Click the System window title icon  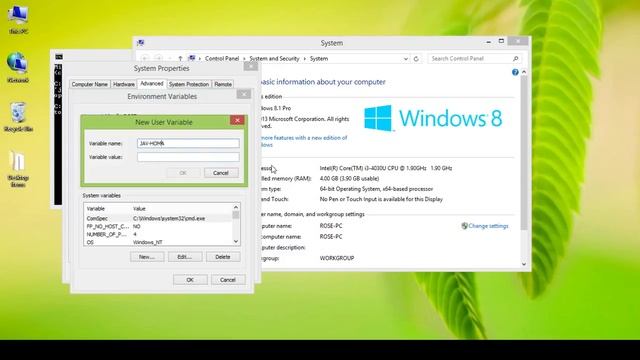[140, 43]
